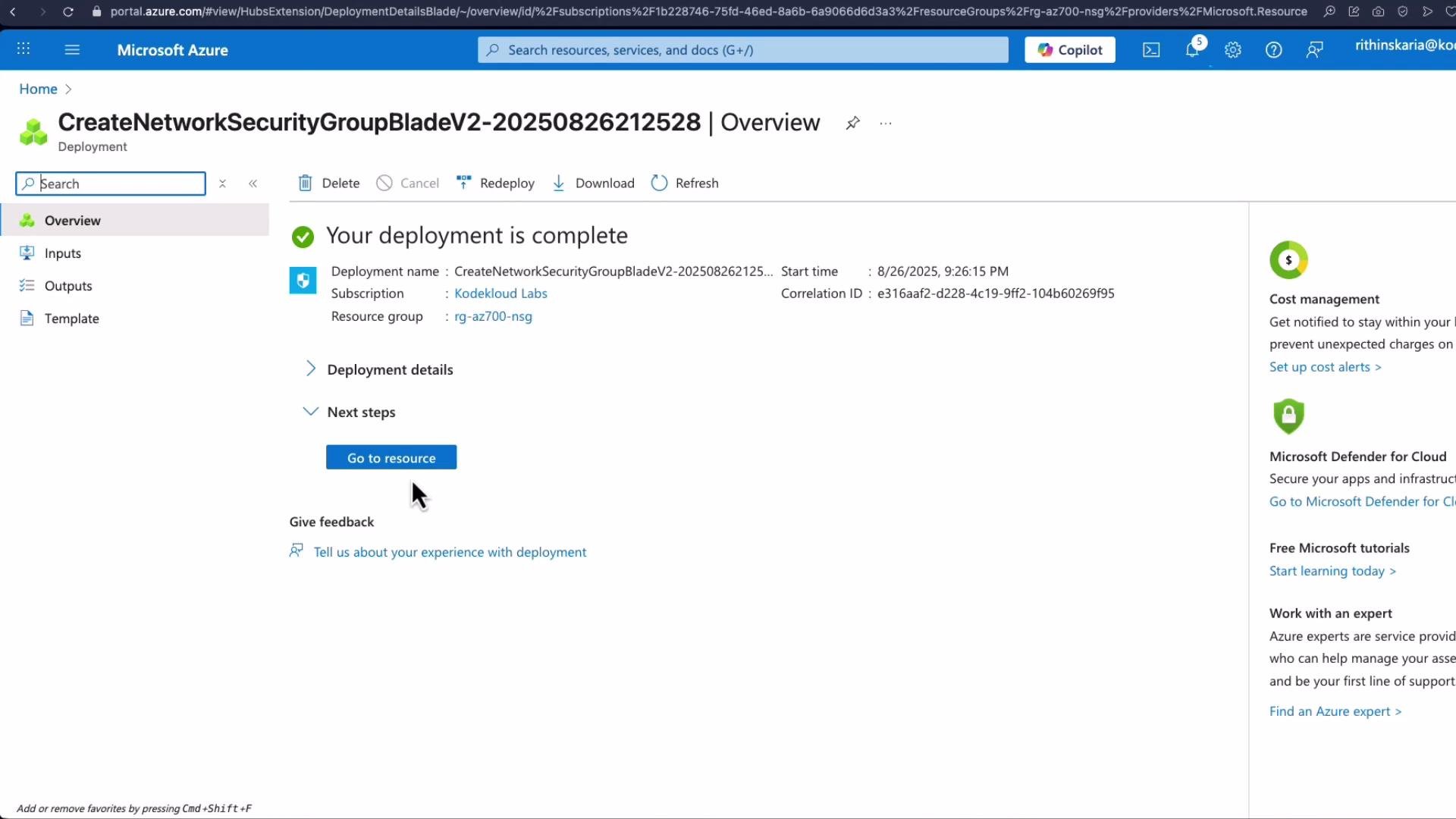Reload the page with browser refresh

67,11
